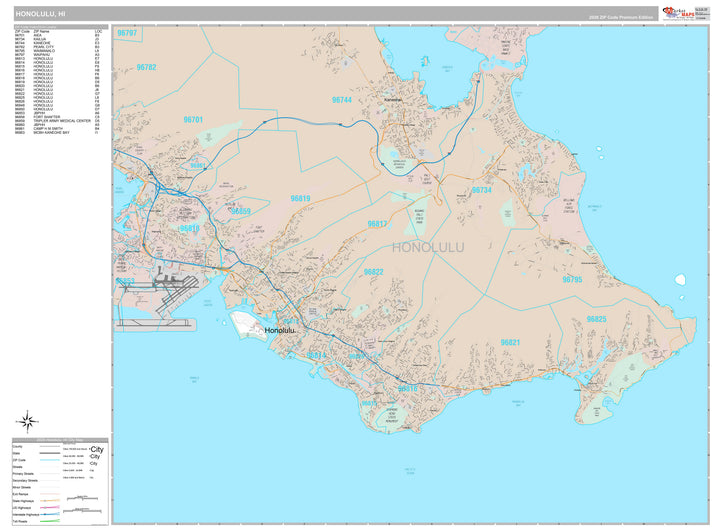The image size is (720, 532).
Task: Click the 96701 ZIP label on map
Action: click(x=193, y=120)
